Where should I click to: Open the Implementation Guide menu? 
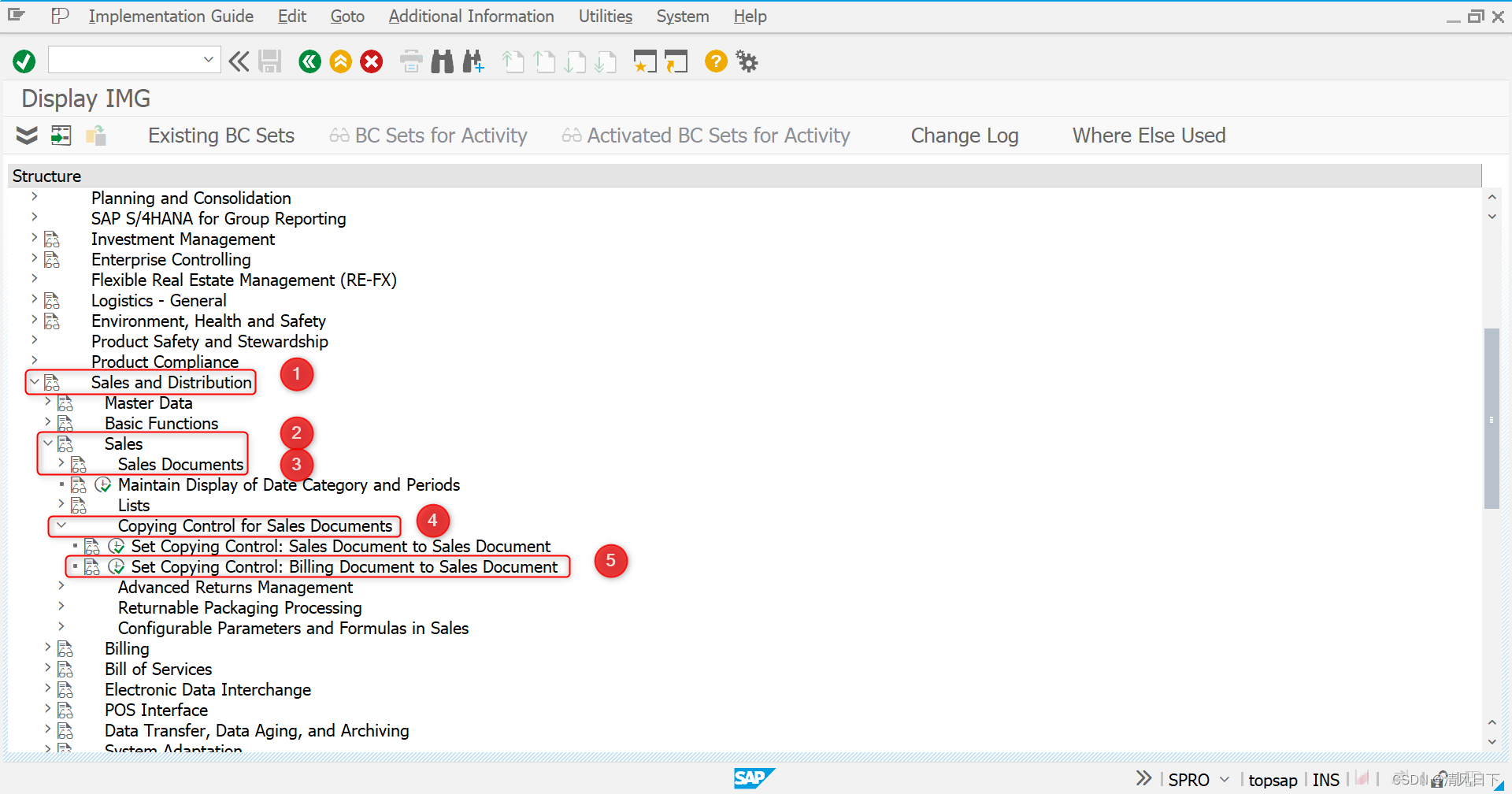point(171,16)
